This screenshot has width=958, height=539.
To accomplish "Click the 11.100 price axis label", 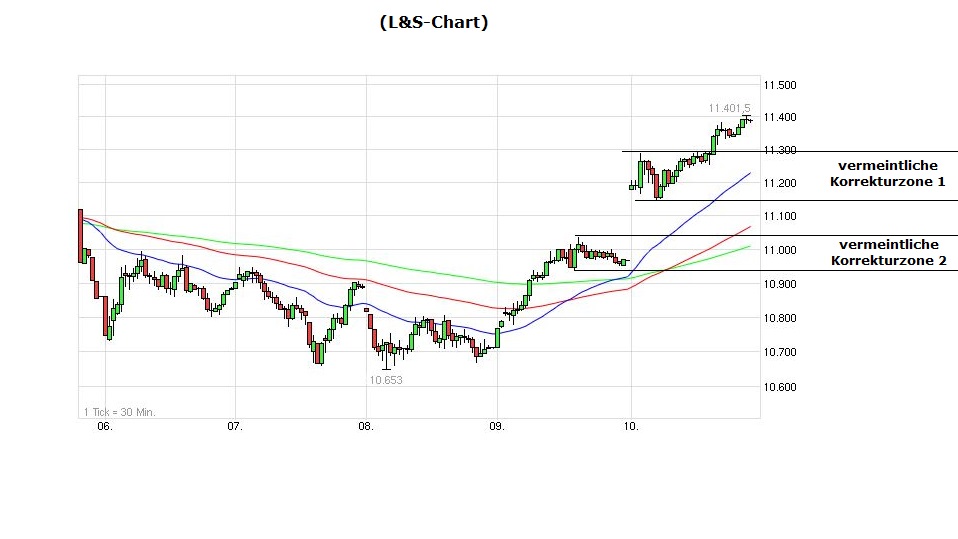I will (x=779, y=216).
